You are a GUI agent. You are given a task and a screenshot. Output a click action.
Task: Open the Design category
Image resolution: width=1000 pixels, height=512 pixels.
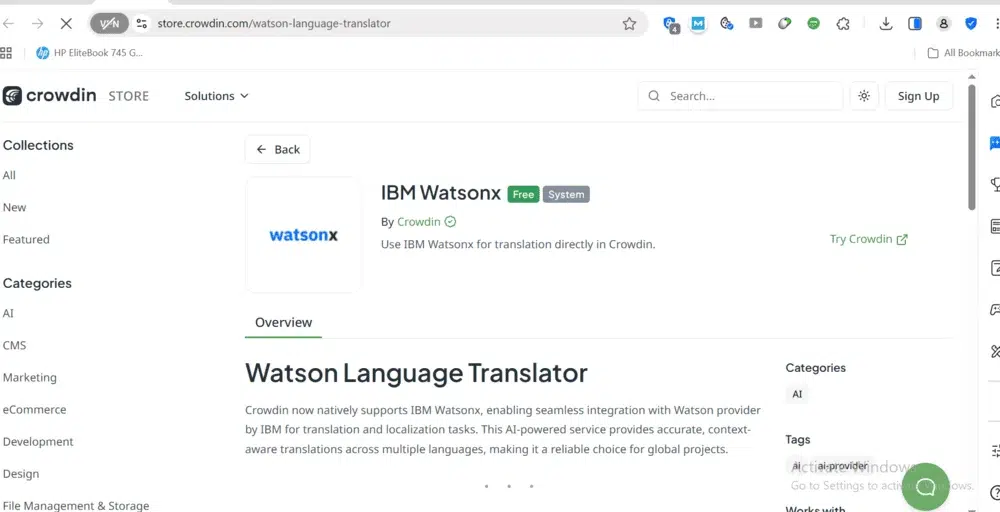click(x=20, y=474)
